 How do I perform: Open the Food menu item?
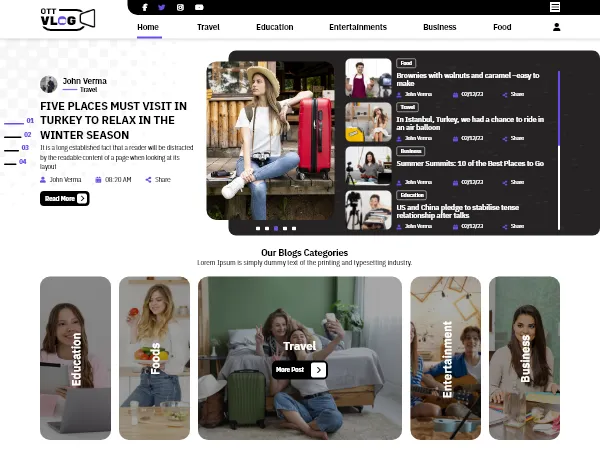502,27
